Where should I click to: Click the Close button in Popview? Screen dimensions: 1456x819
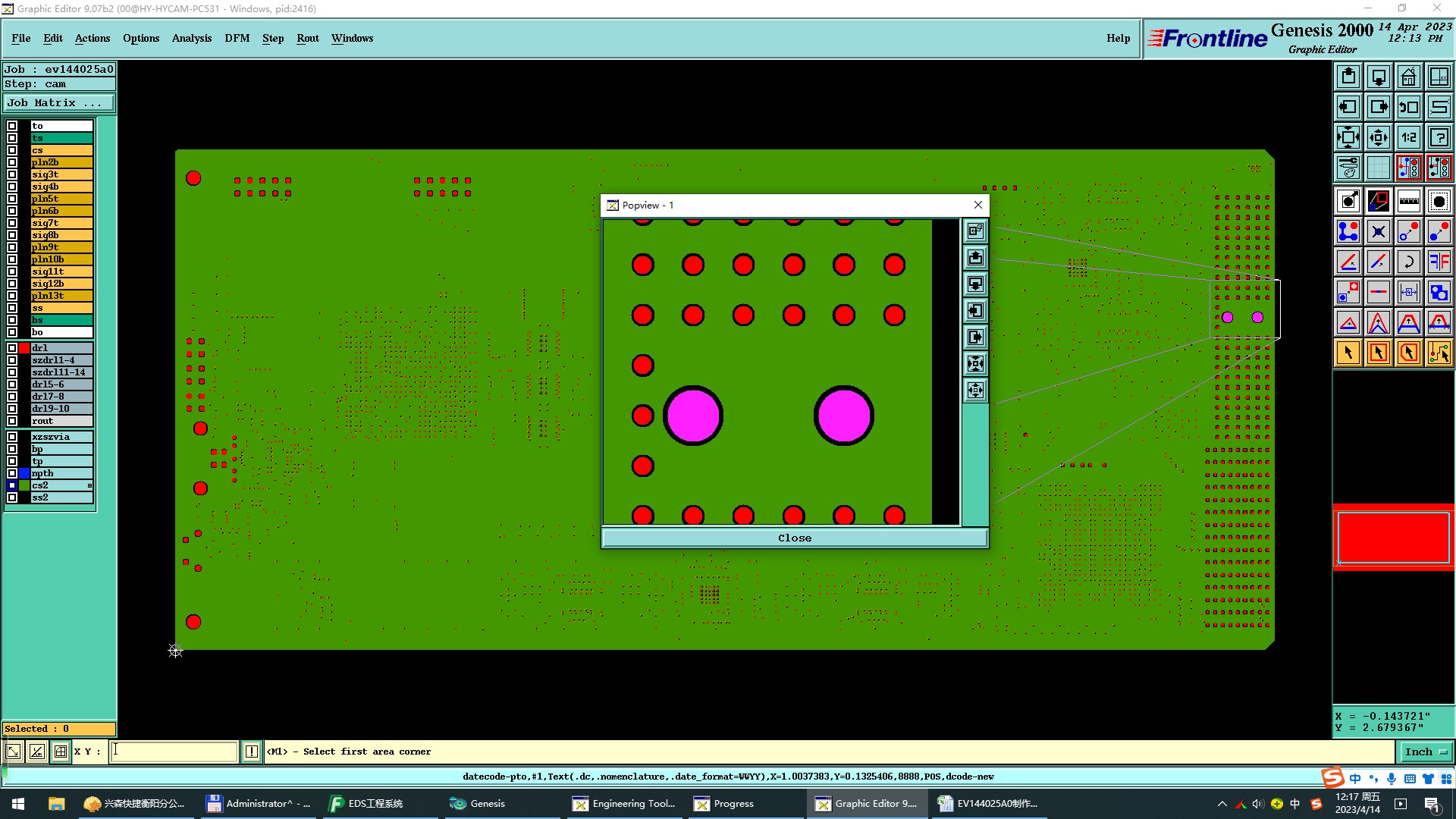(794, 538)
